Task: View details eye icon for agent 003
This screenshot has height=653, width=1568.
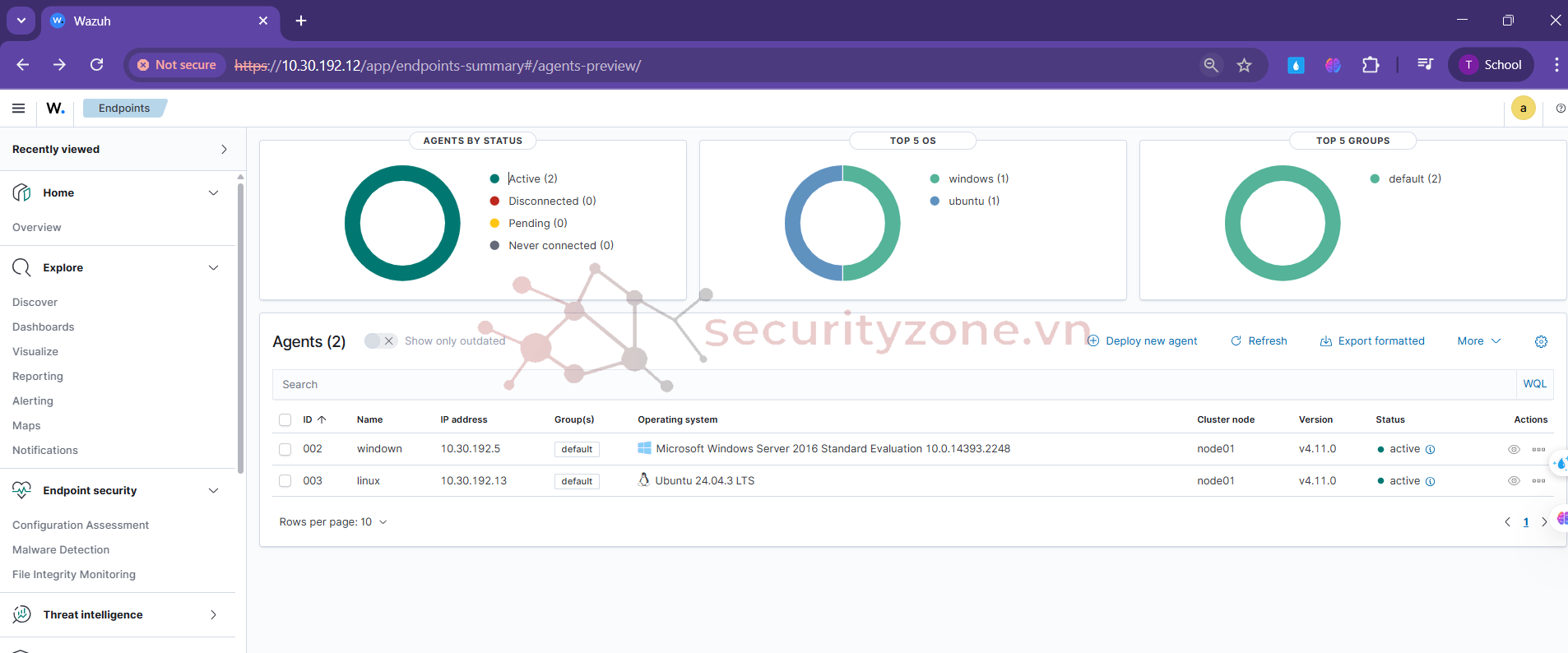Action: [x=1514, y=481]
